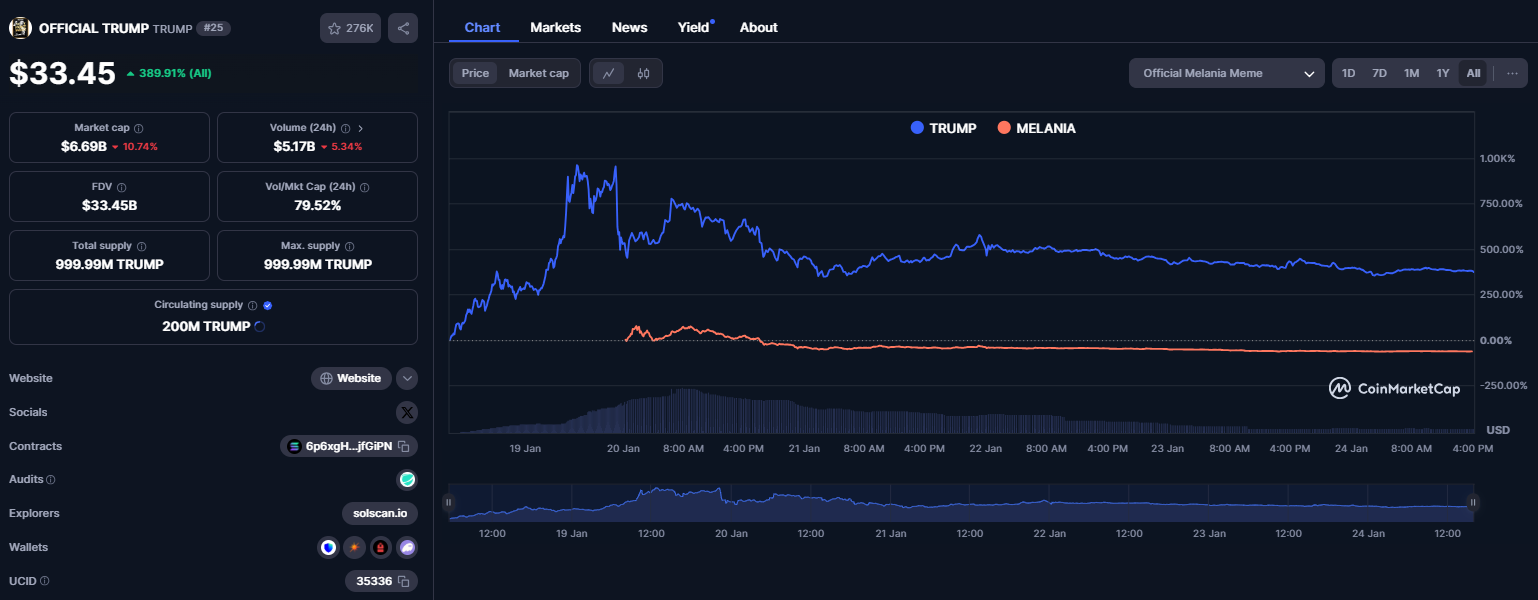Click the $33.45B FDV value
This screenshot has width=1538, height=600.
(109, 205)
